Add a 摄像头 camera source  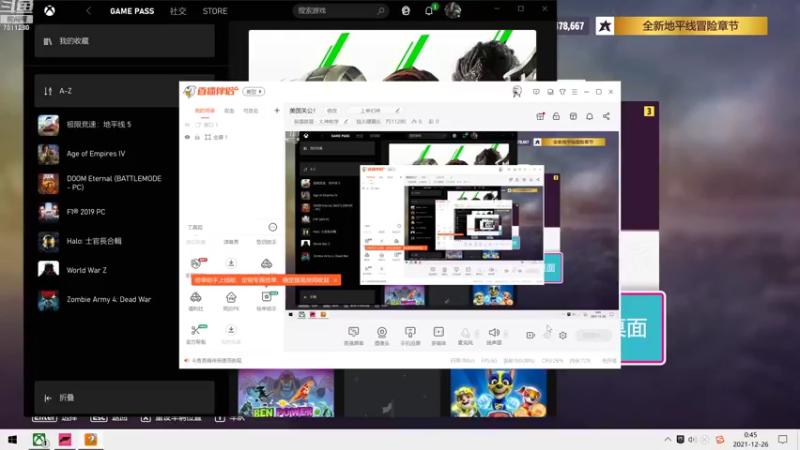(382, 336)
